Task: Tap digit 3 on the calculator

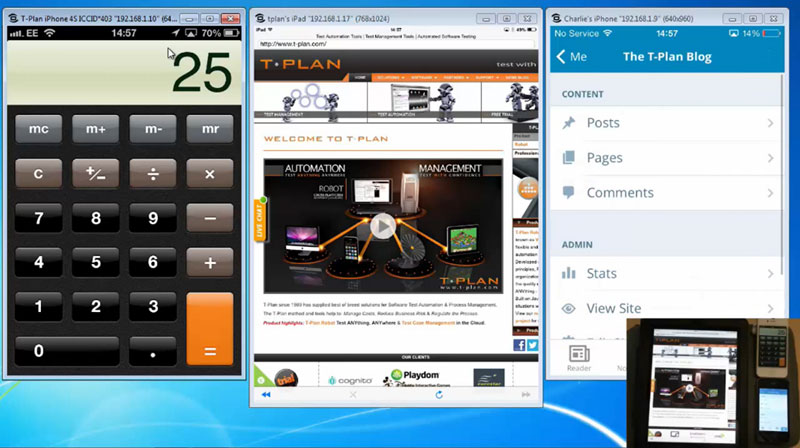Action: pos(153,307)
